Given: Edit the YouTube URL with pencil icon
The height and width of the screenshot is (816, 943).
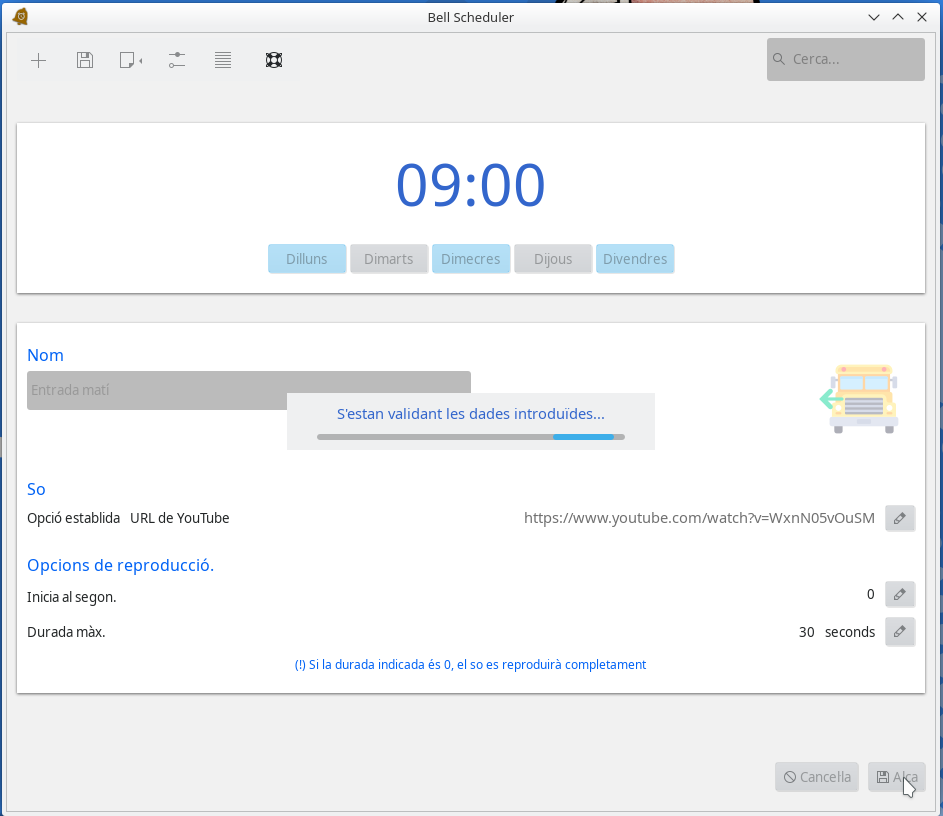Looking at the screenshot, I should pyautogui.click(x=900, y=518).
